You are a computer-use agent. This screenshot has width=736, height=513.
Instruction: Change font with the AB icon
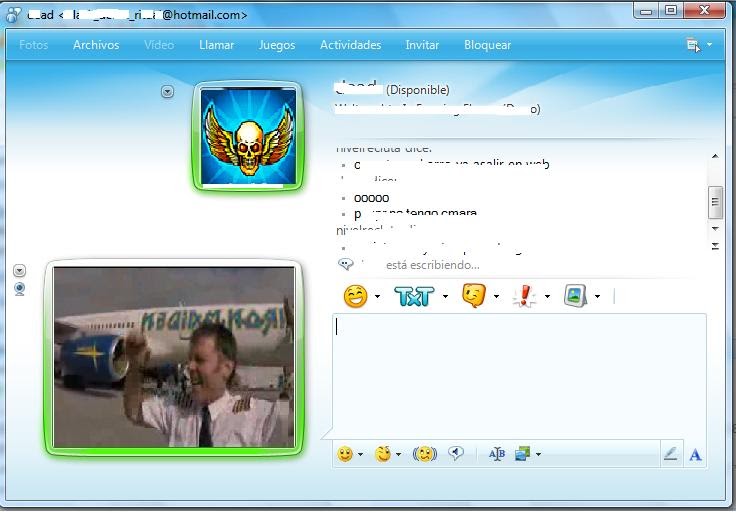click(497, 454)
